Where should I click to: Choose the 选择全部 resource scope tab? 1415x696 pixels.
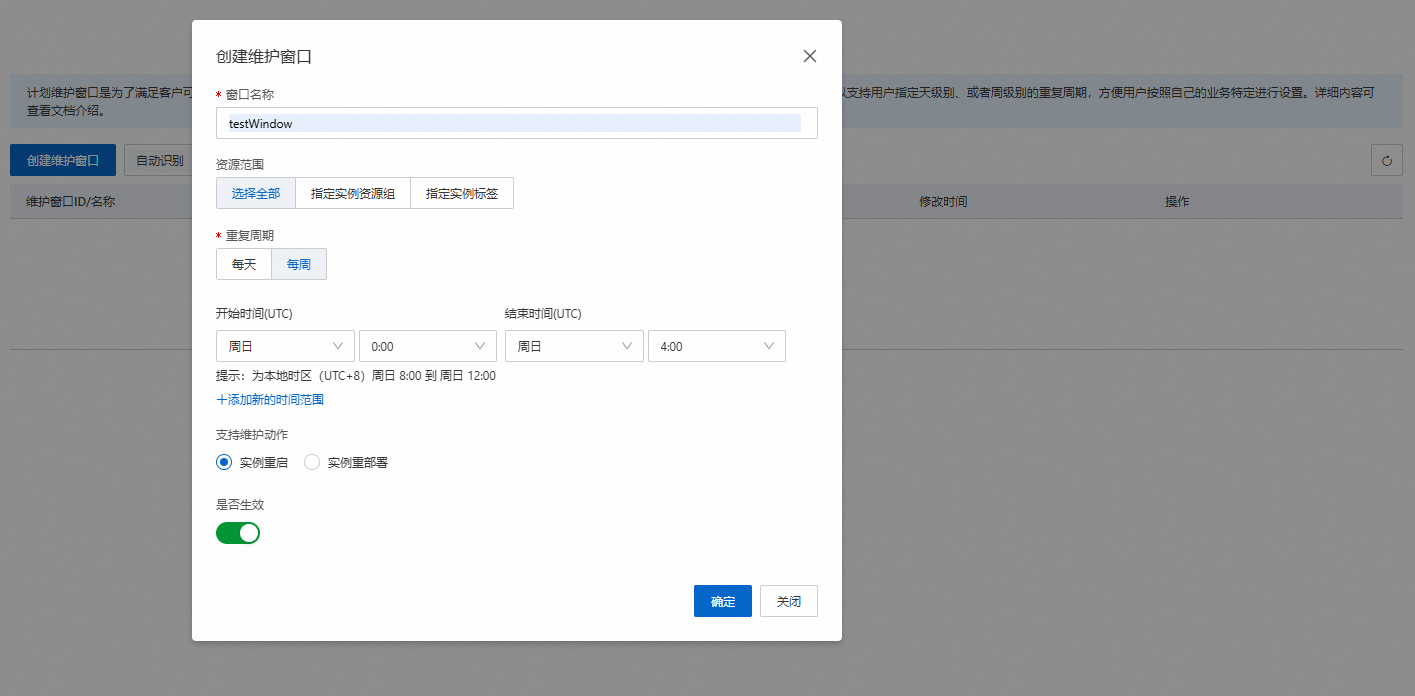[x=256, y=193]
